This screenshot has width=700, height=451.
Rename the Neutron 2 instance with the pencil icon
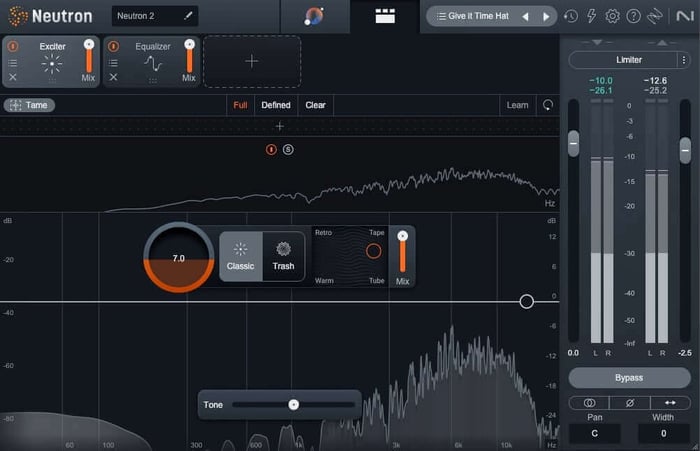point(188,16)
